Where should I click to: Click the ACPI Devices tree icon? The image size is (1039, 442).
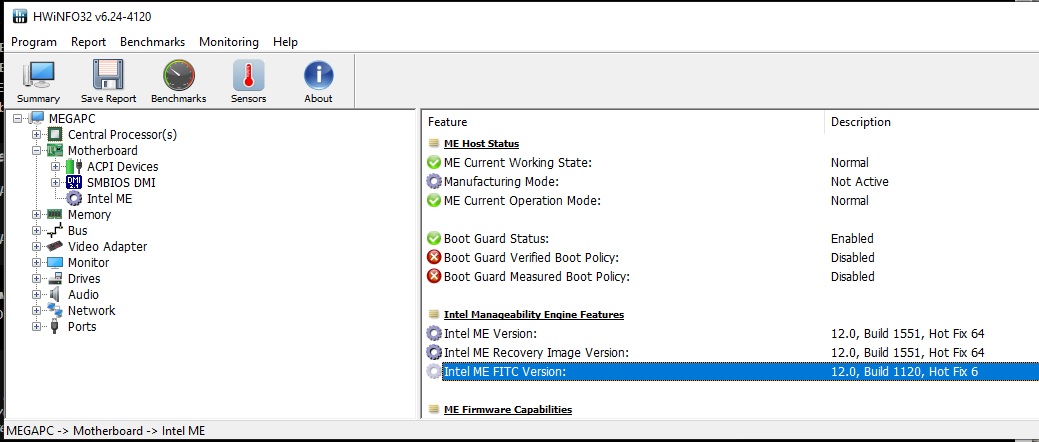(x=74, y=167)
